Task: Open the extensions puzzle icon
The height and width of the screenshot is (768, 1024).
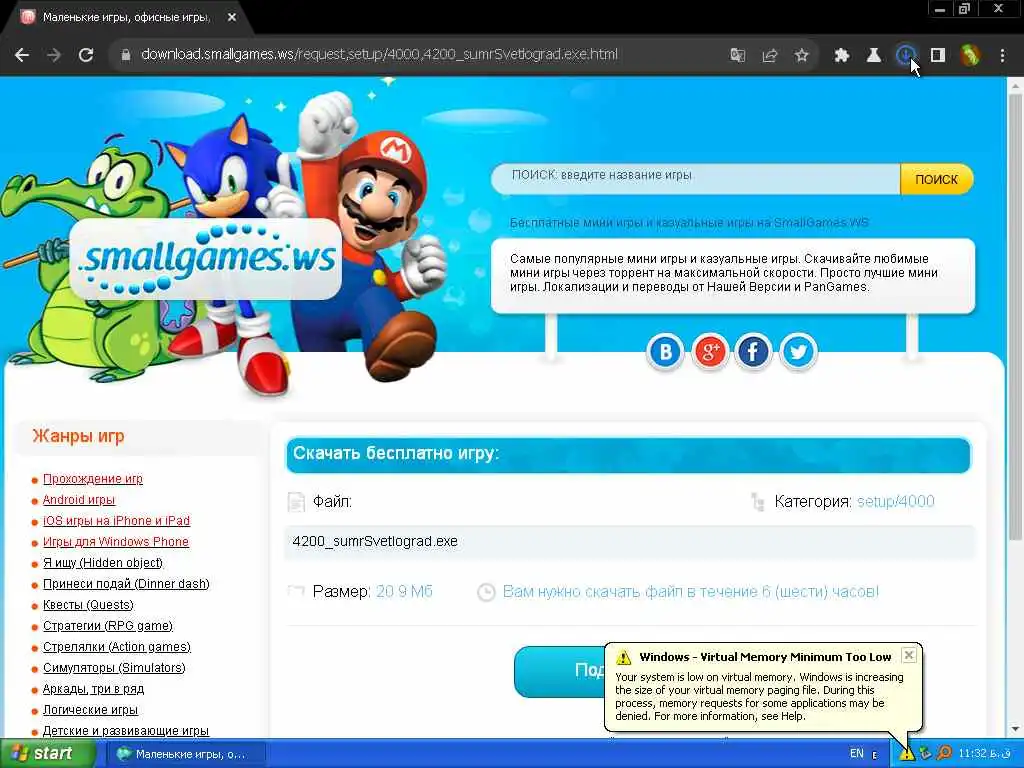Action: [842, 56]
